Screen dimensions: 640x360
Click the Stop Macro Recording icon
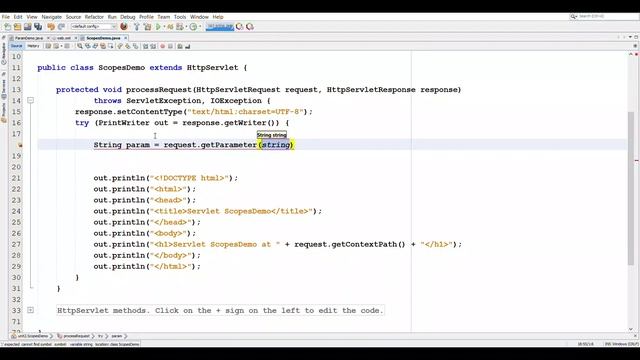click(170, 46)
